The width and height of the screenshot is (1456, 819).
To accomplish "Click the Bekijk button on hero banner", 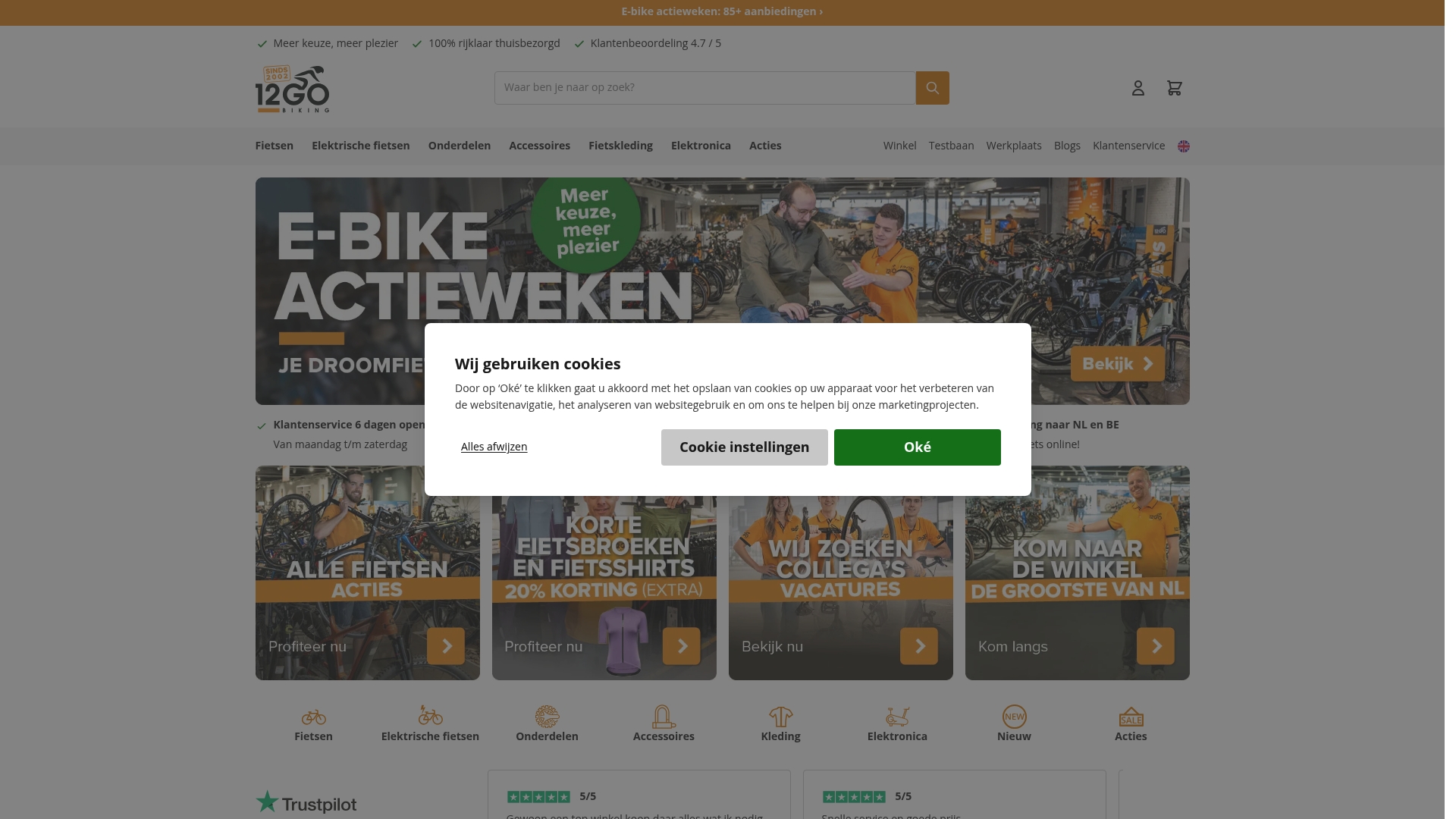I will [x=1117, y=364].
